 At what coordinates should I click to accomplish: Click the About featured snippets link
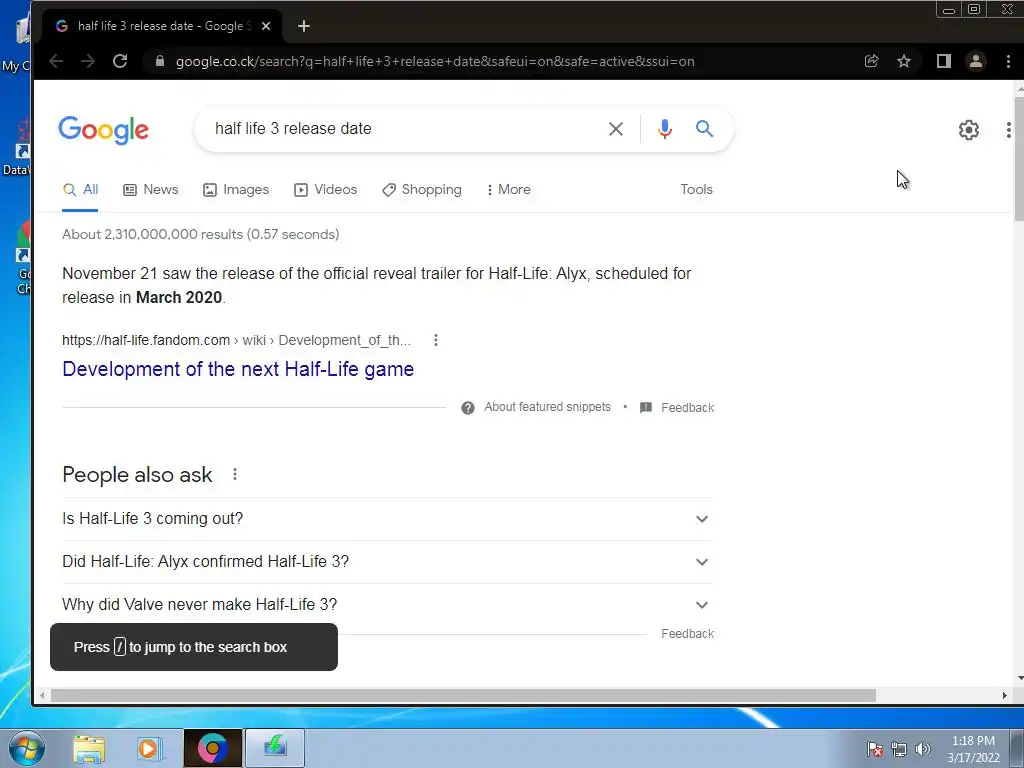(547, 407)
